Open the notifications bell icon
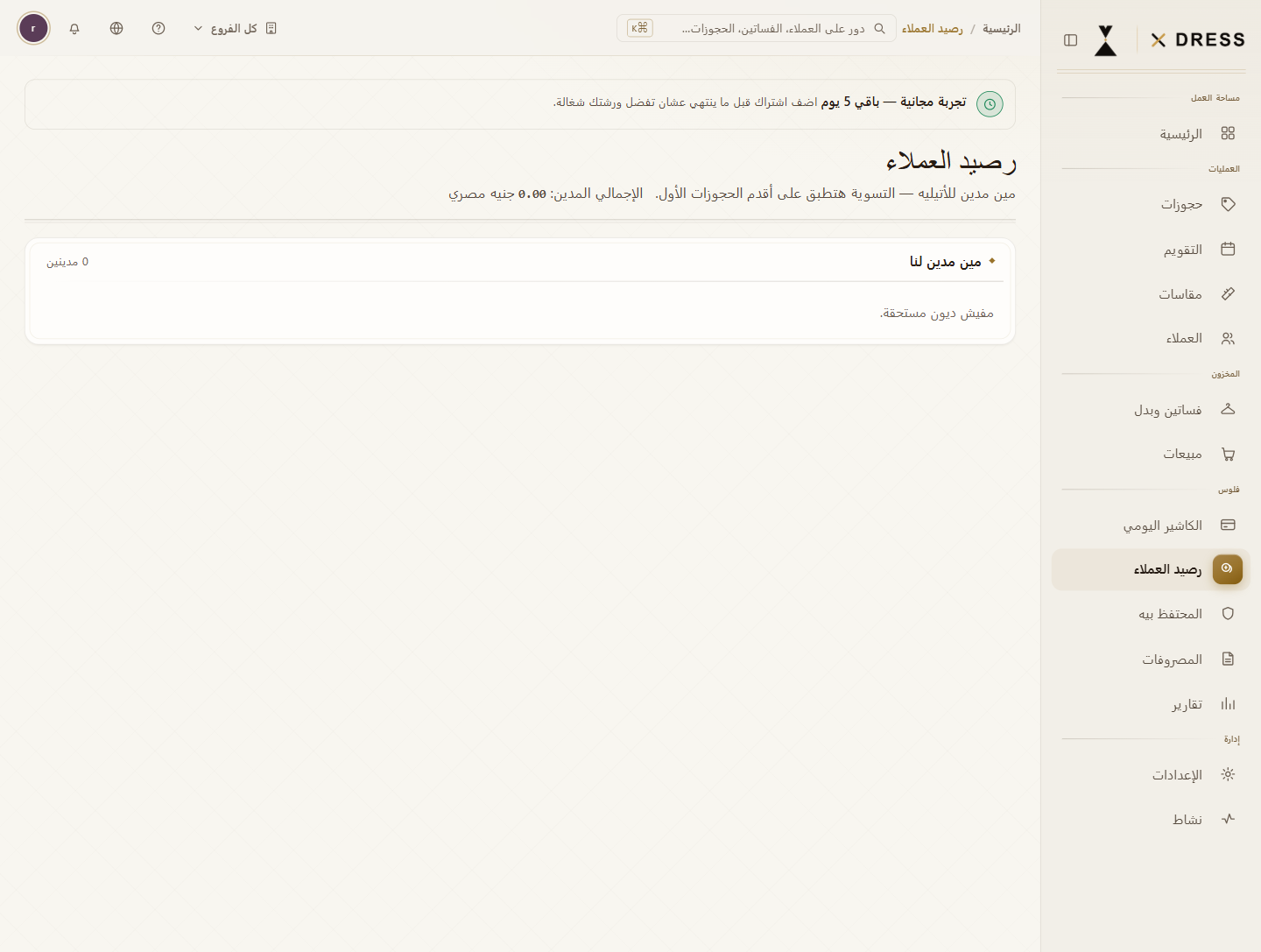This screenshot has height=952, width=1261. click(74, 28)
